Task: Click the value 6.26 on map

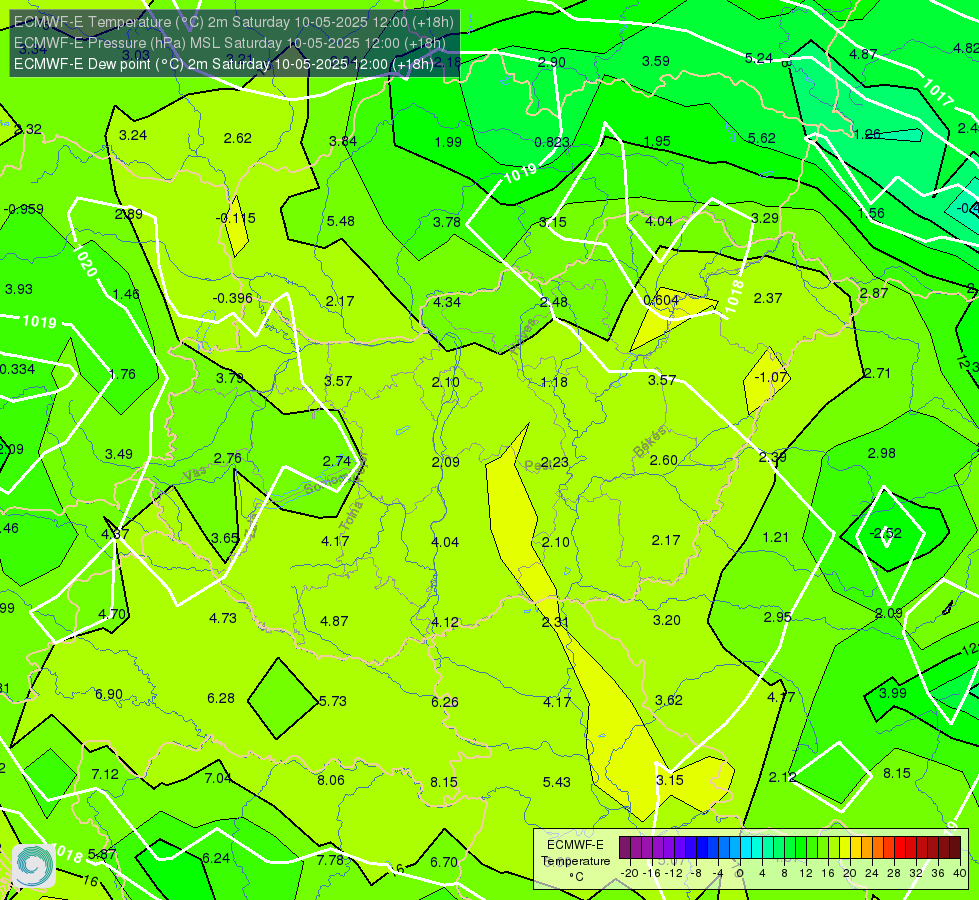Action: pos(445,703)
